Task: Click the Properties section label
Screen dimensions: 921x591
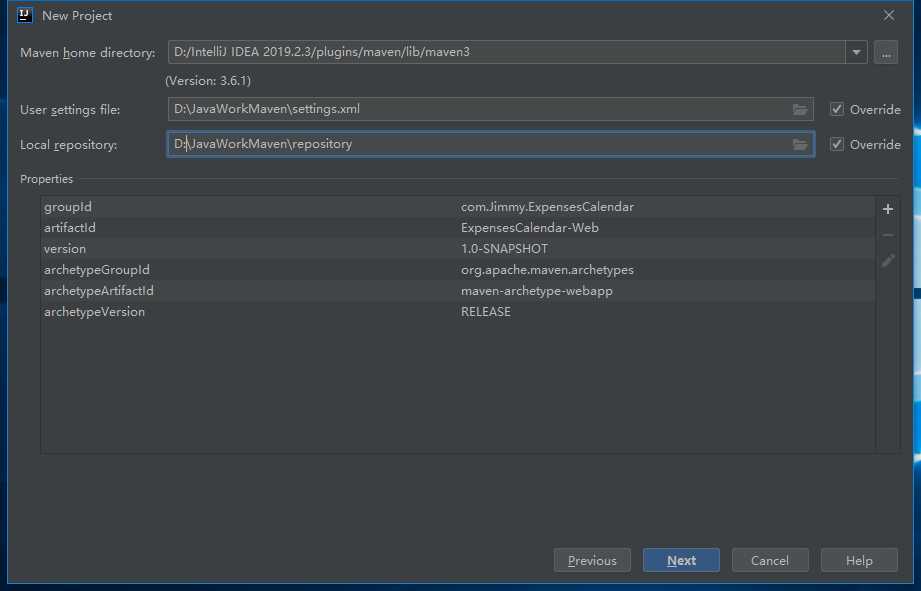Action: click(46, 179)
